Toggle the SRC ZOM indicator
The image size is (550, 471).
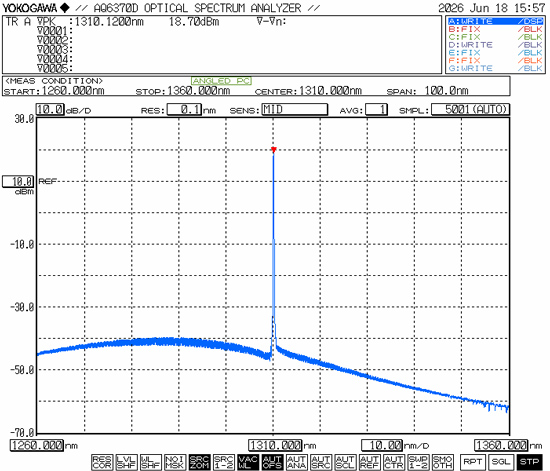tap(199, 462)
